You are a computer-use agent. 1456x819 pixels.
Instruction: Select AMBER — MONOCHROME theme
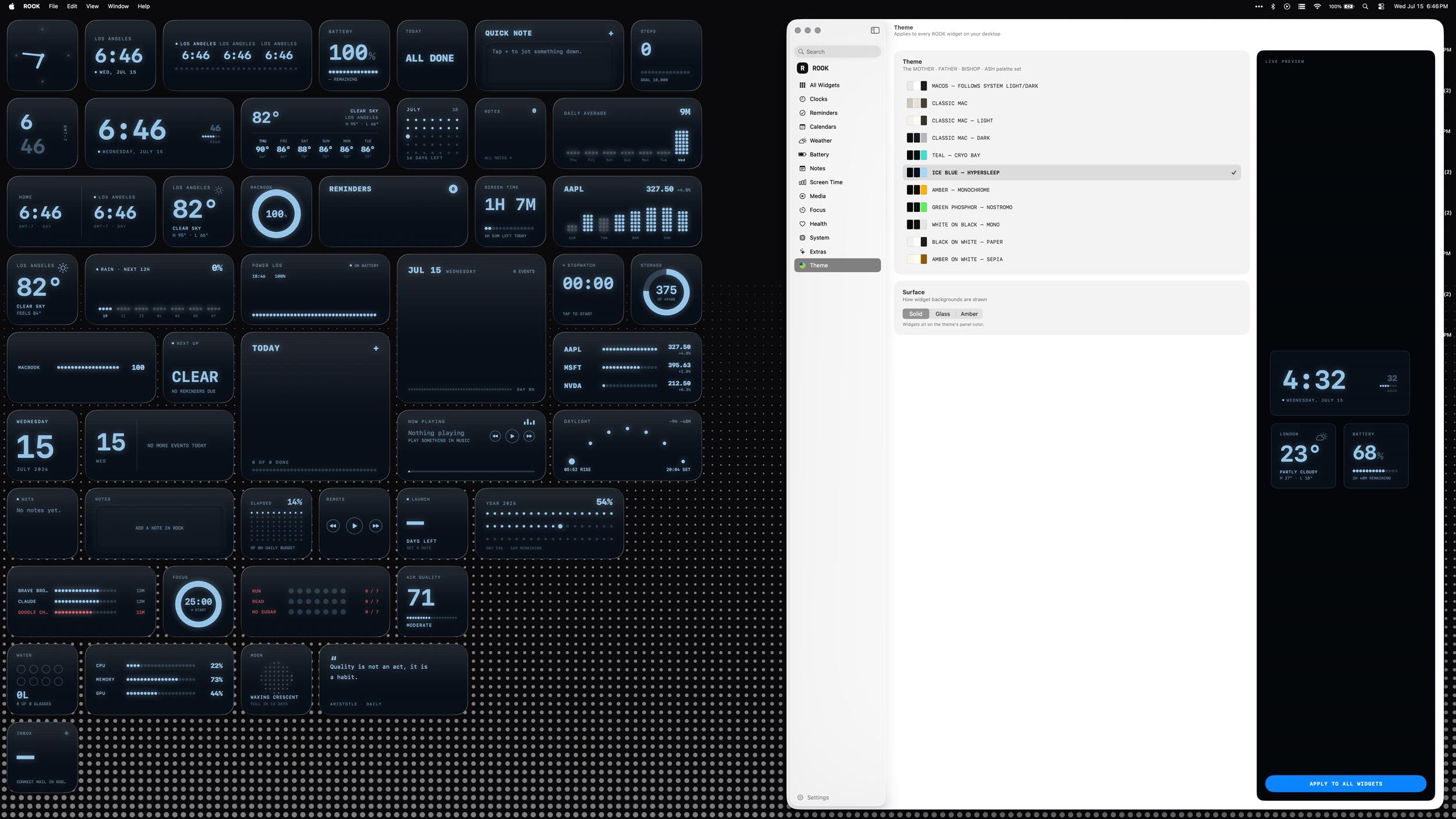(x=1072, y=190)
